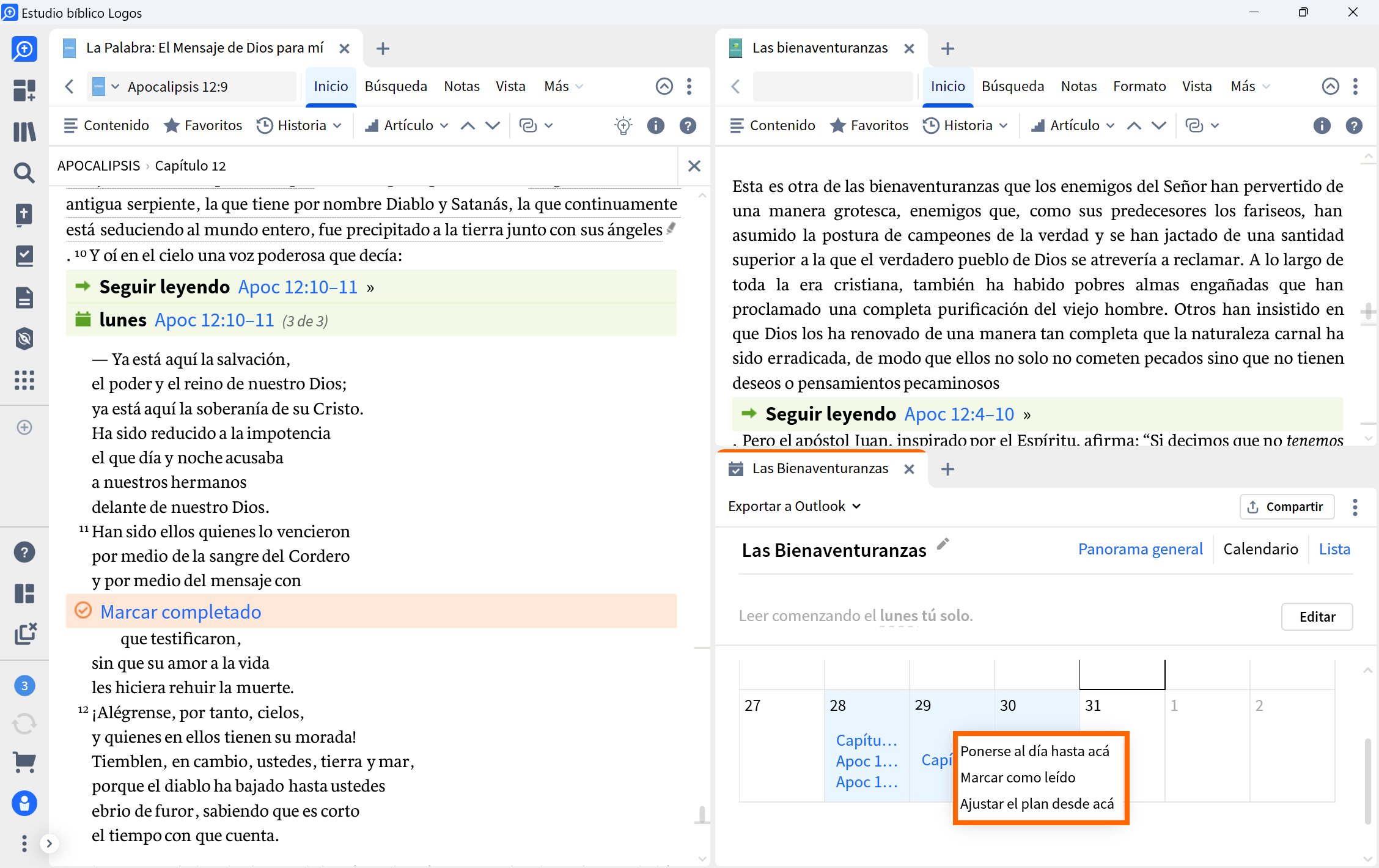Open the info icon in left panel toolbar
This screenshot has height=868, width=1379.
[655, 125]
